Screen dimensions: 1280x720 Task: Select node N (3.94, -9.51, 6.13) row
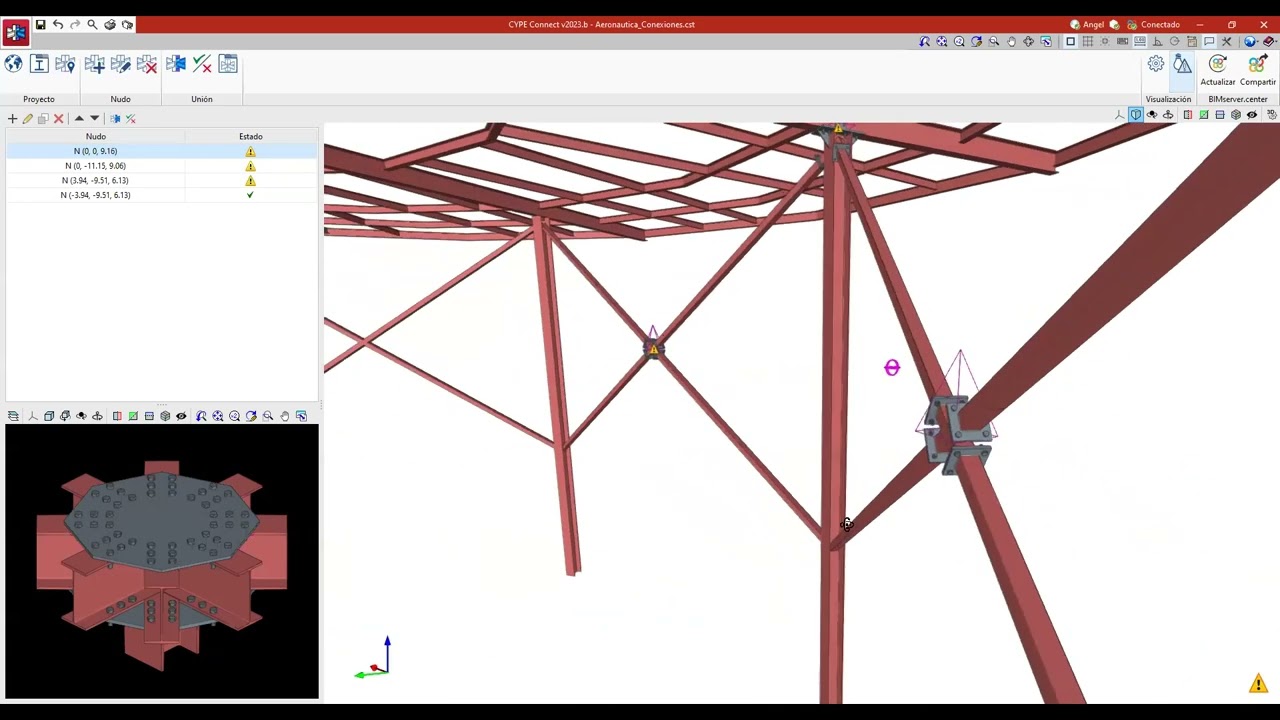coord(161,180)
